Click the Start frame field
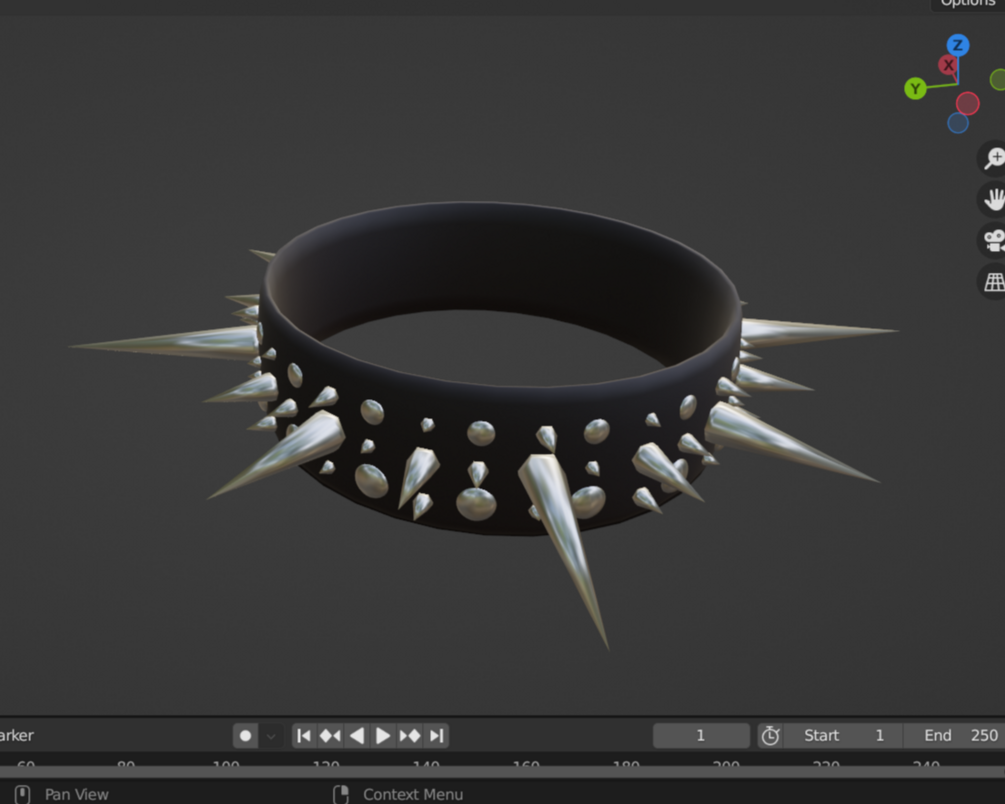The width and height of the screenshot is (1005, 804). (x=843, y=735)
